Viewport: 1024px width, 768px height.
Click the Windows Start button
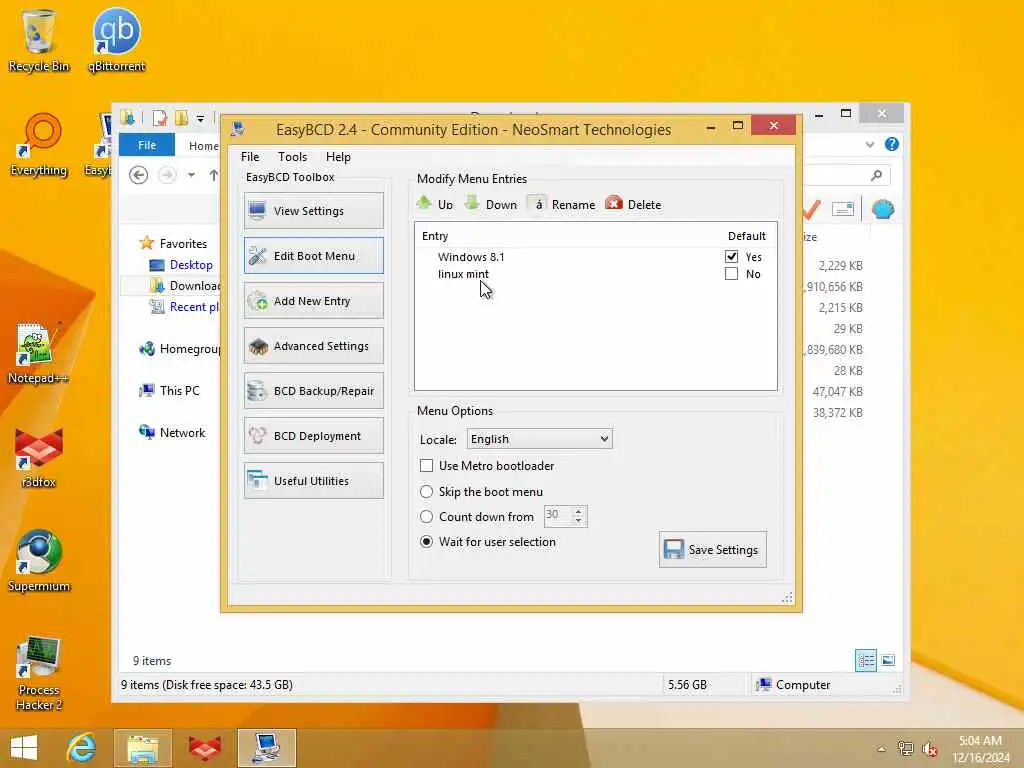[24, 748]
